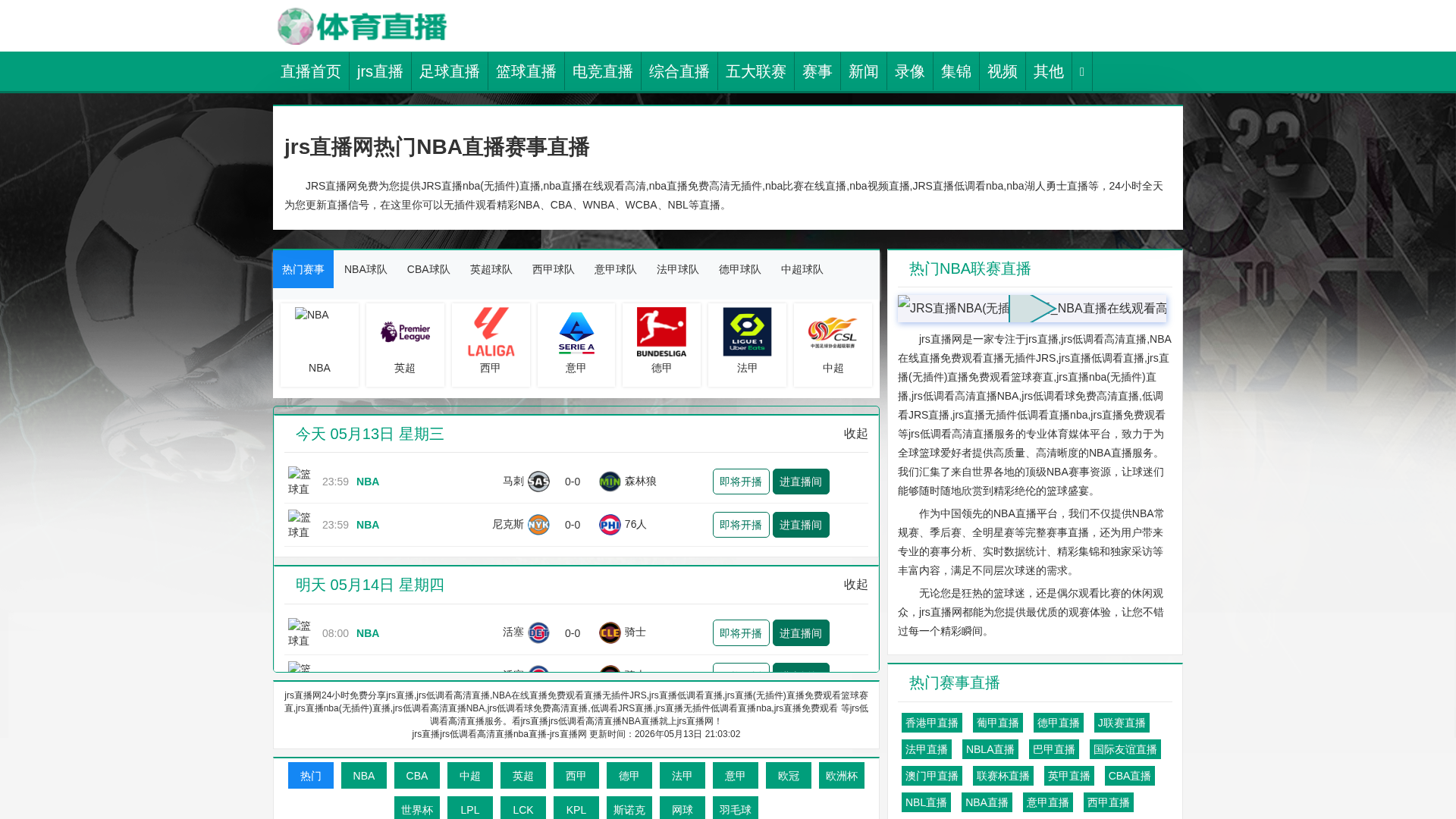1456x819 pixels.
Task: Open 足球直播 navigation item
Action: (450, 71)
